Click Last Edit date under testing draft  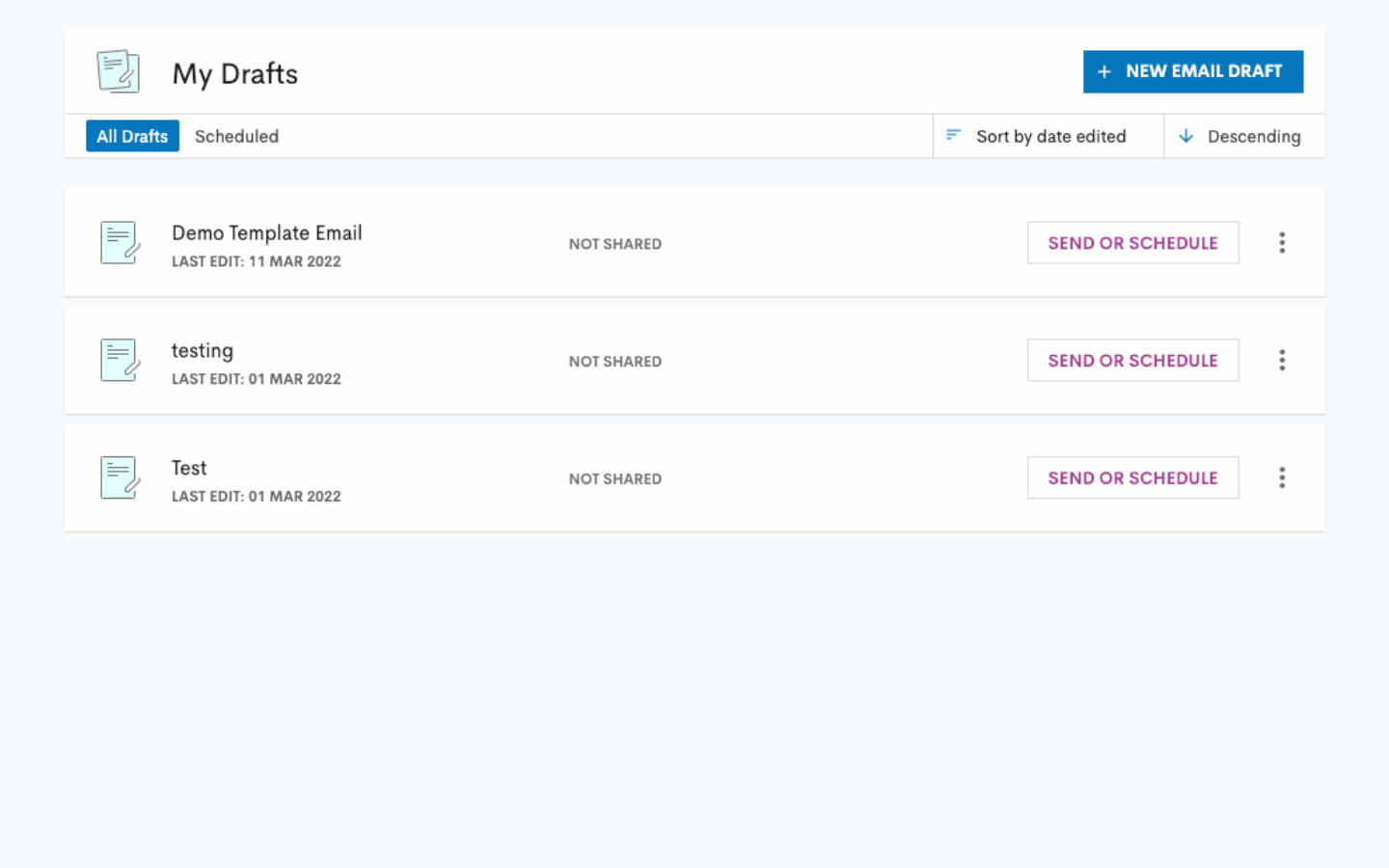click(x=257, y=379)
